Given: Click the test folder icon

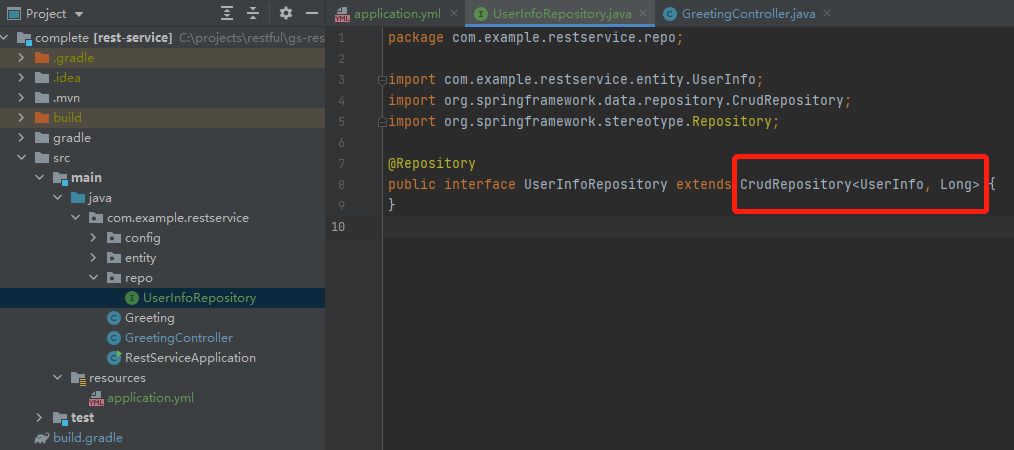Looking at the screenshot, I should pyautogui.click(x=60, y=418).
